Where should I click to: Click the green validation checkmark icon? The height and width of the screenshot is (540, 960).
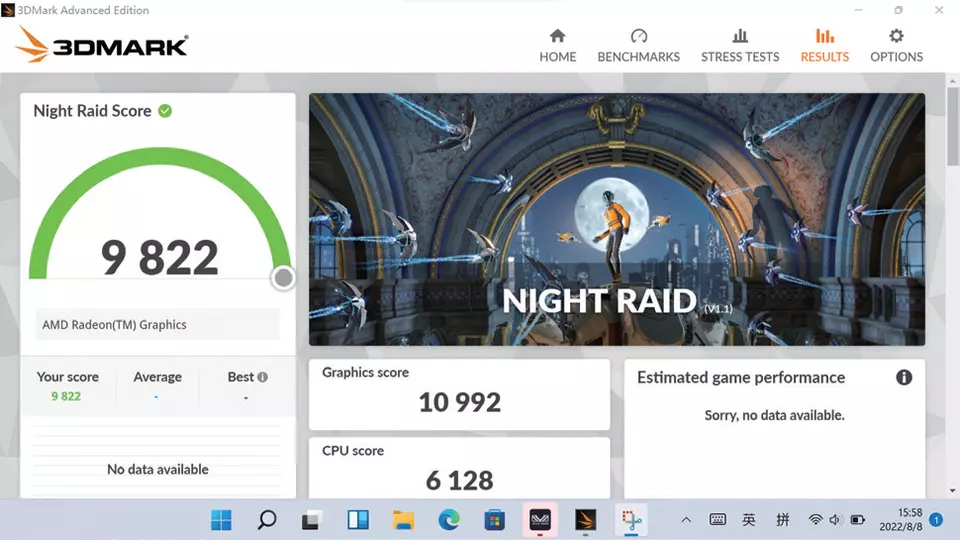point(165,111)
